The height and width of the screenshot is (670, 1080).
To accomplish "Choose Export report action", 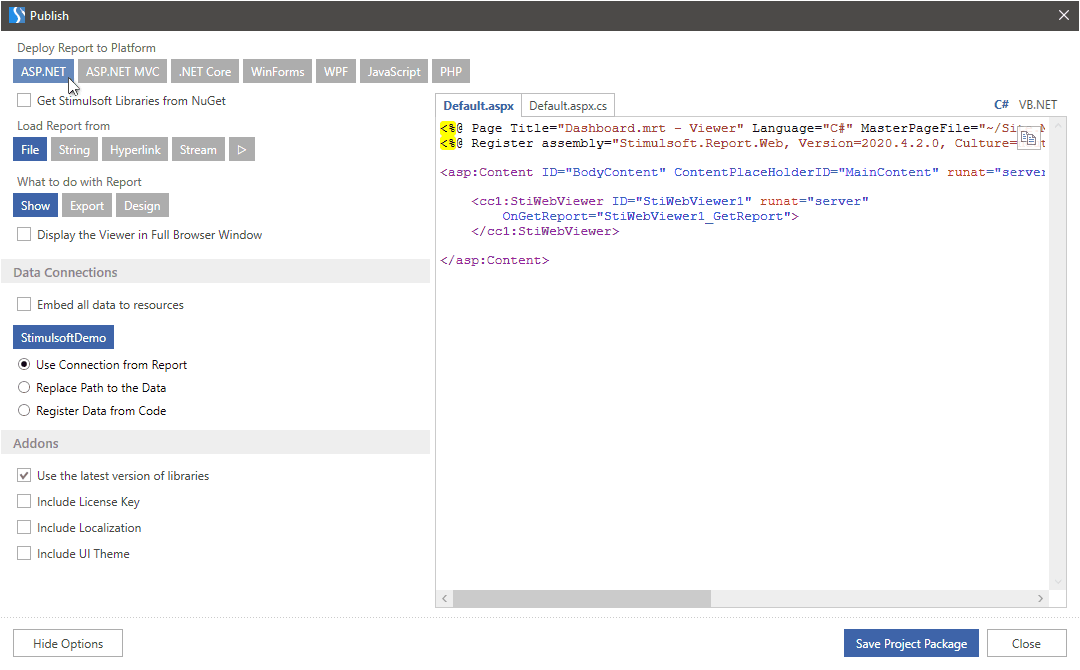I will 87,205.
